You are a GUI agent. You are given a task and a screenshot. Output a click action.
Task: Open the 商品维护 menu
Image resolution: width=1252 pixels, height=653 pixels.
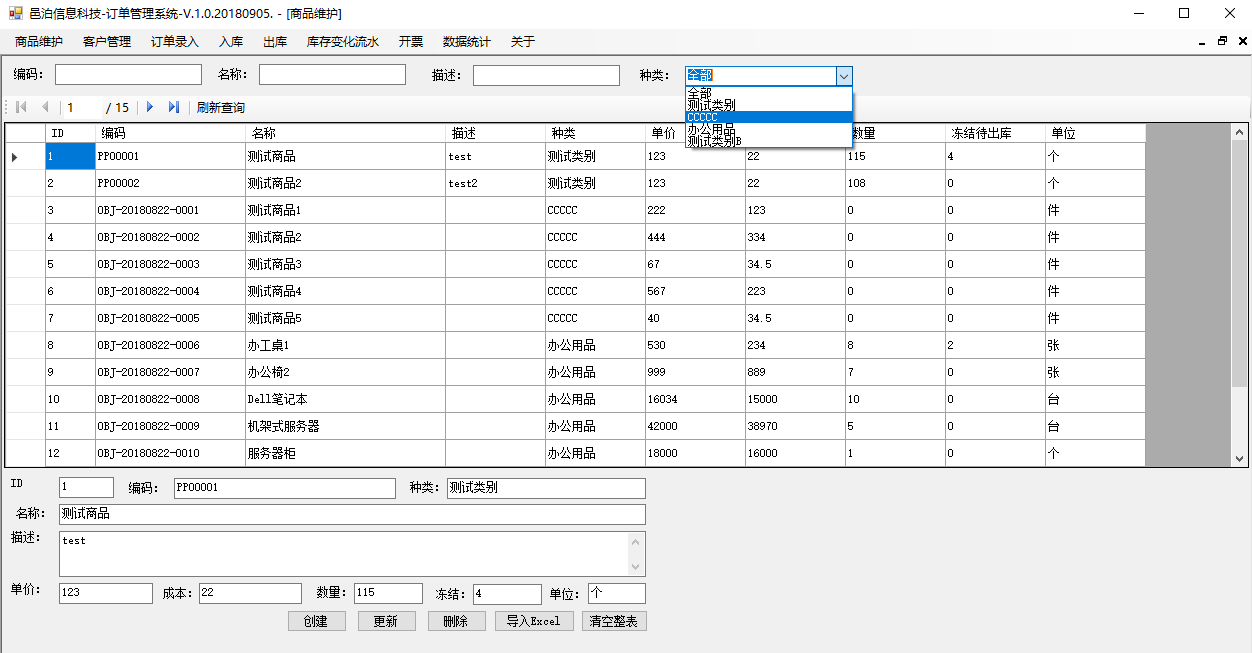[x=39, y=42]
